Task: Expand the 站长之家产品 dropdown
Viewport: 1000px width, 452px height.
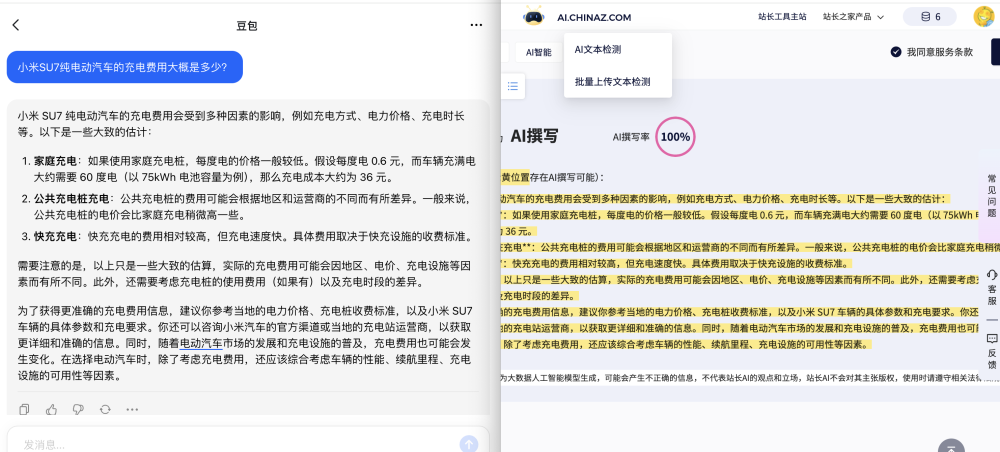Action: click(853, 17)
